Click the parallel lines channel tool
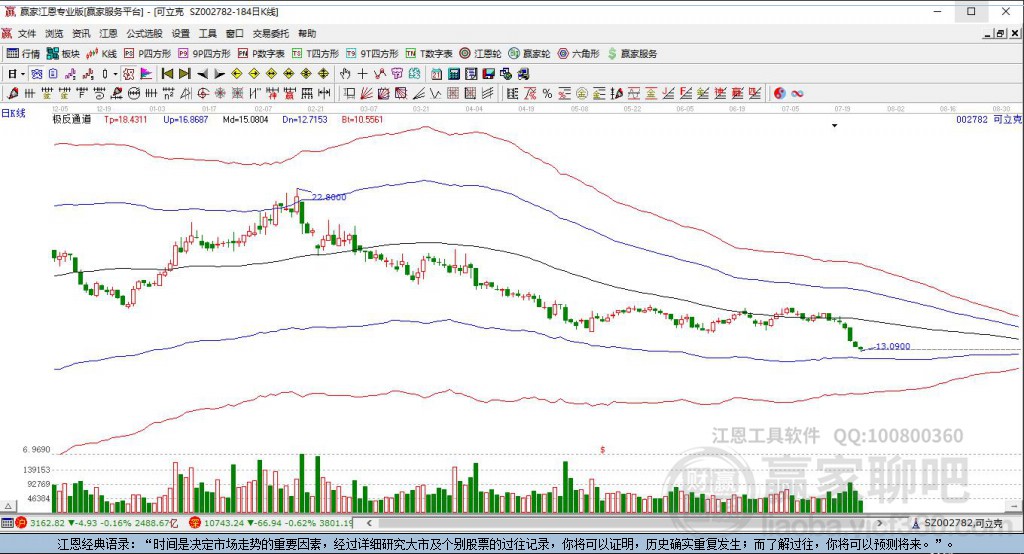The width and height of the screenshot is (1024, 554). tap(487, 93)
